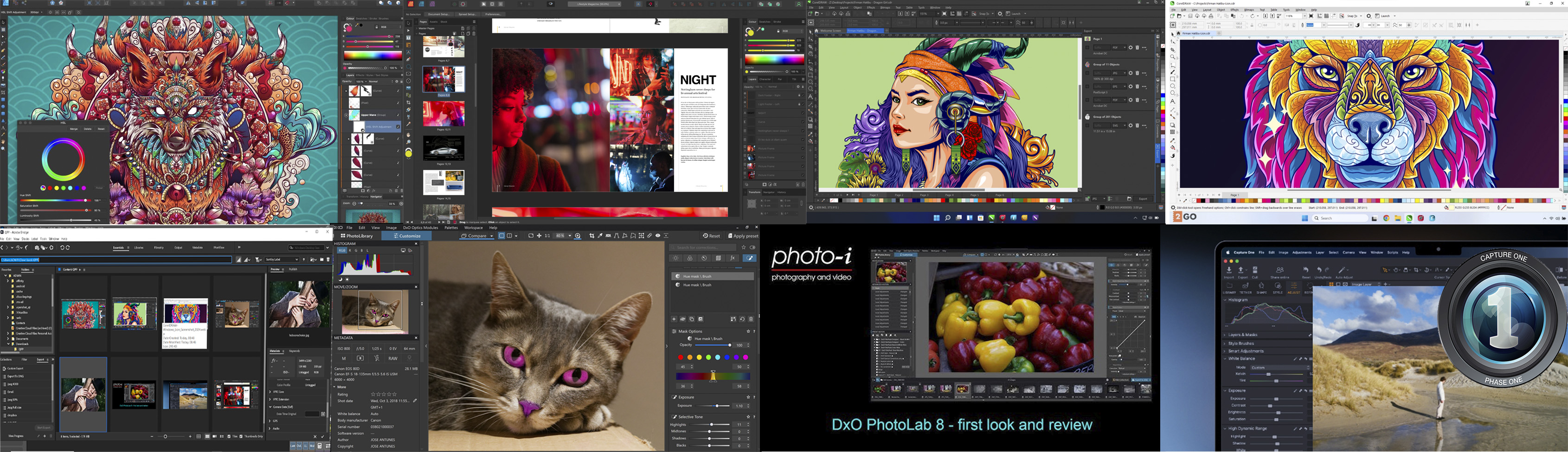Check the Page 1 PDF export checkbox
1568x452 pixels.
tap(1088, 47)
